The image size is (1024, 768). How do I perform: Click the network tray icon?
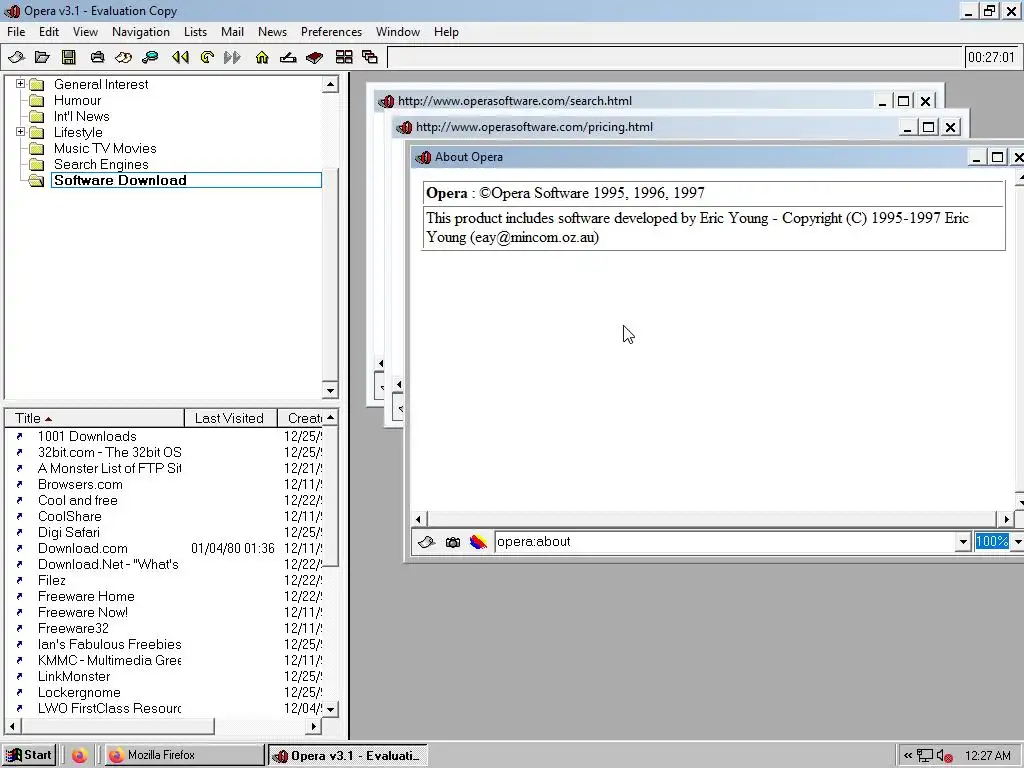click(x=925, y=756)
